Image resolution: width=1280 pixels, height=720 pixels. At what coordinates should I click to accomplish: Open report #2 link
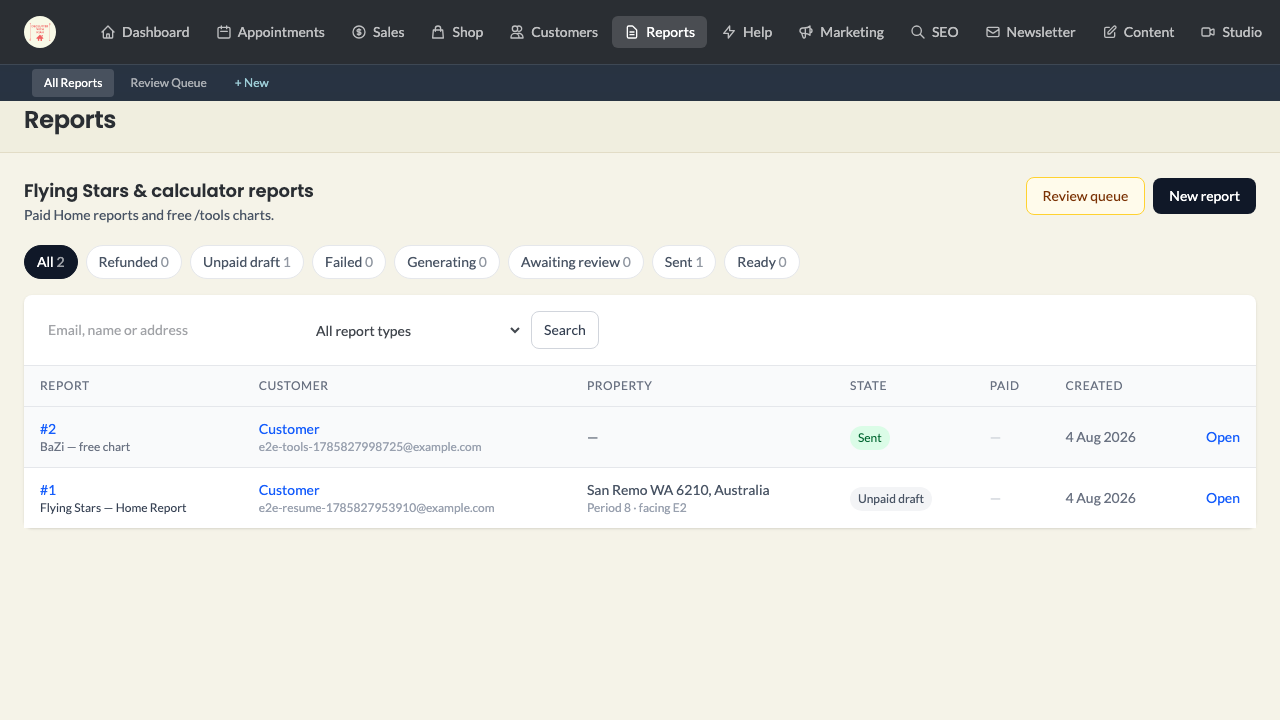(48, 429)
